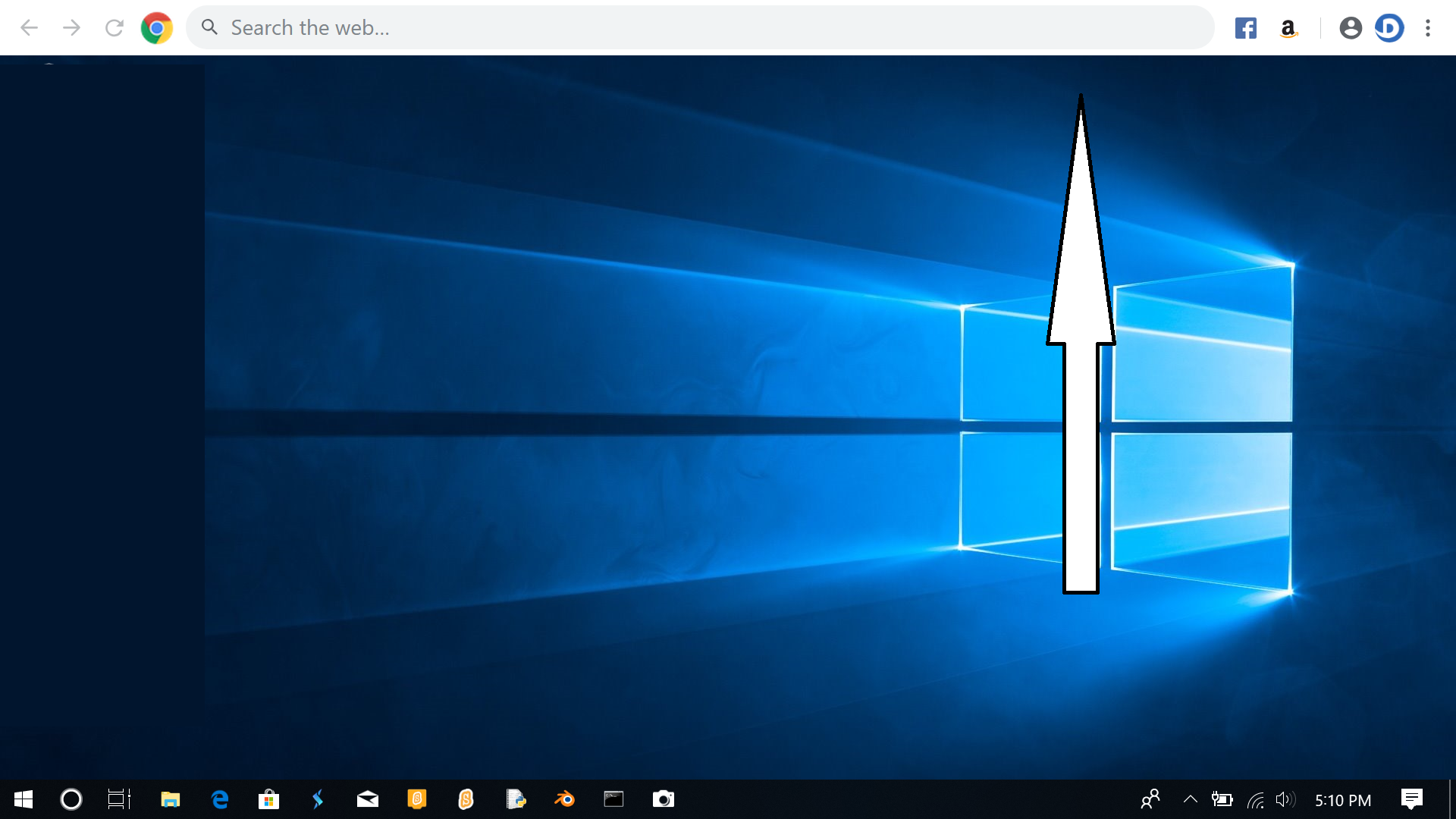Show hidden system tray icons
This screenshot has height=819, width=1456.
coord(1191,799)
